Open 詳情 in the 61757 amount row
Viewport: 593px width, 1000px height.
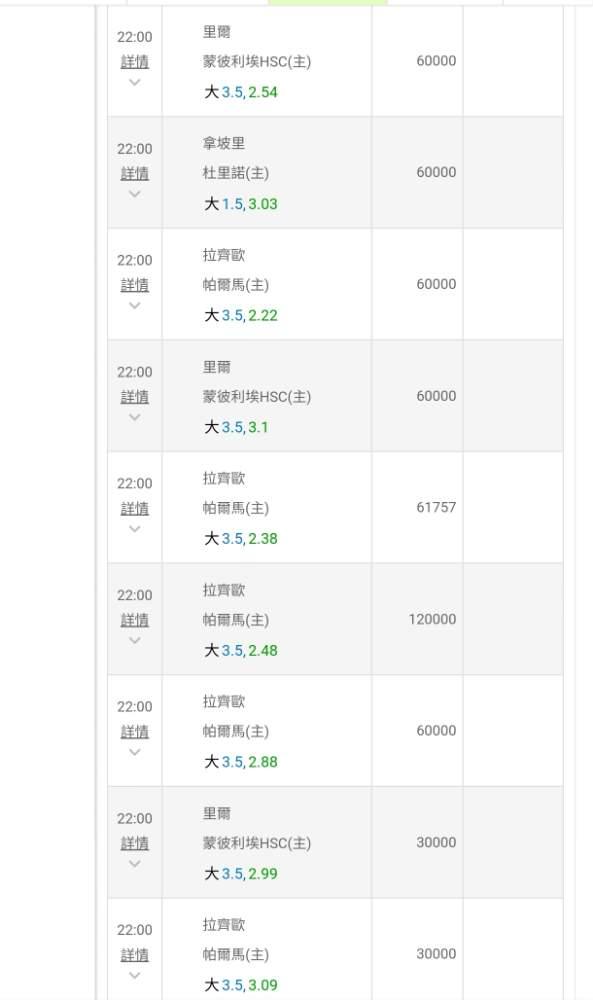click(x=135, y=508)
